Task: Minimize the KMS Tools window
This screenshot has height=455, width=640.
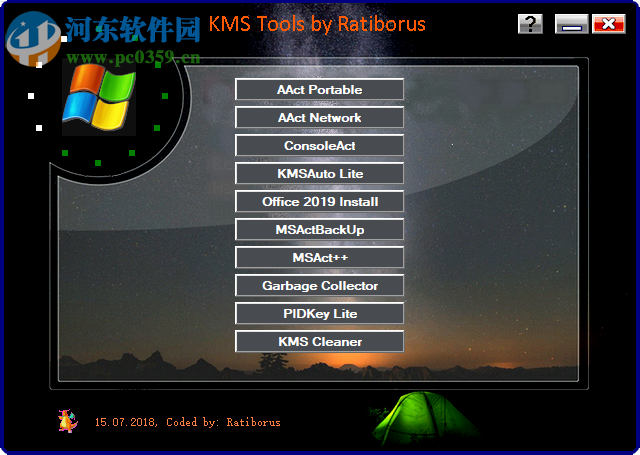Action: [571, 24]
